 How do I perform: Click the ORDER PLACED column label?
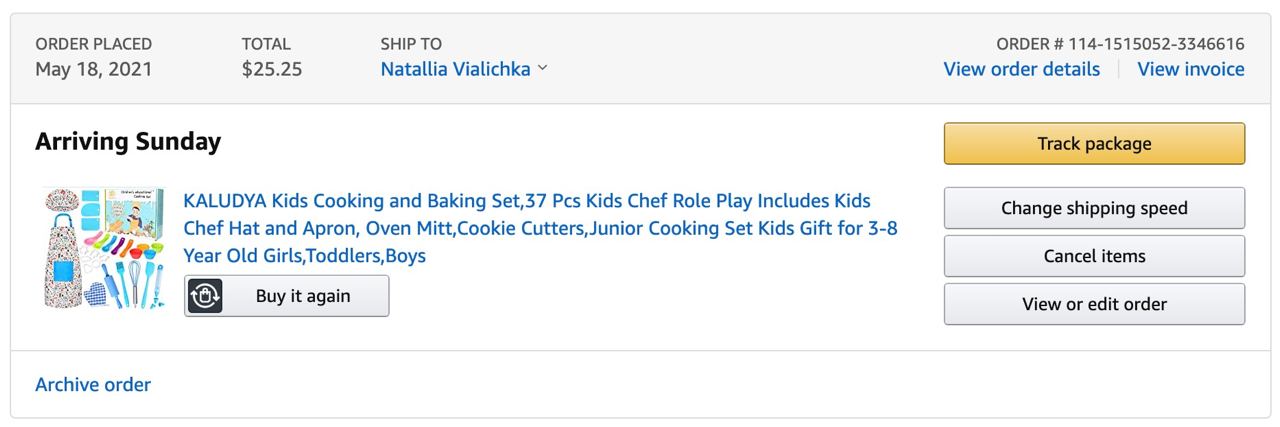click(94, 44)
